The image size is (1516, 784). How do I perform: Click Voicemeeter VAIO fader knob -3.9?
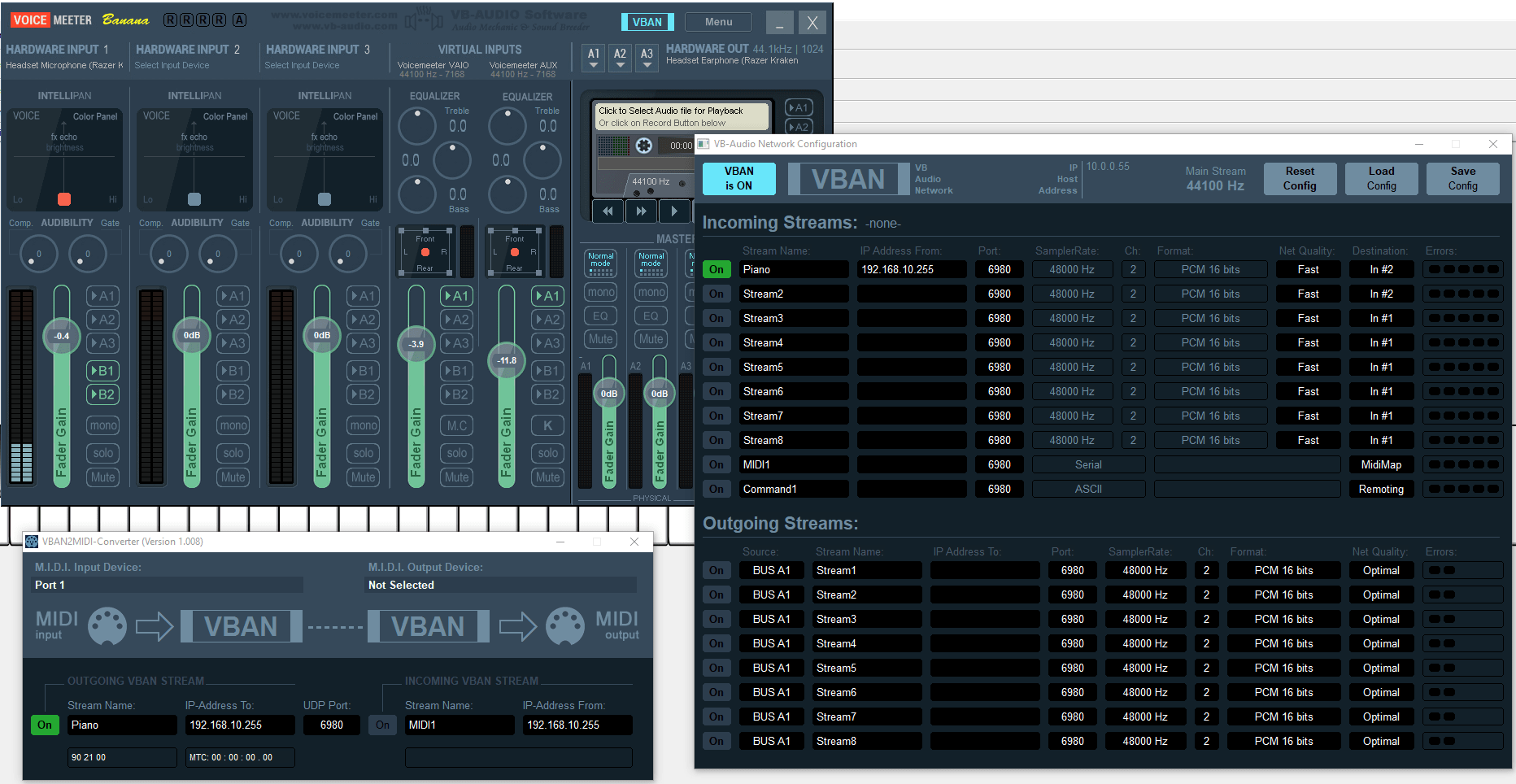[416, 343]
